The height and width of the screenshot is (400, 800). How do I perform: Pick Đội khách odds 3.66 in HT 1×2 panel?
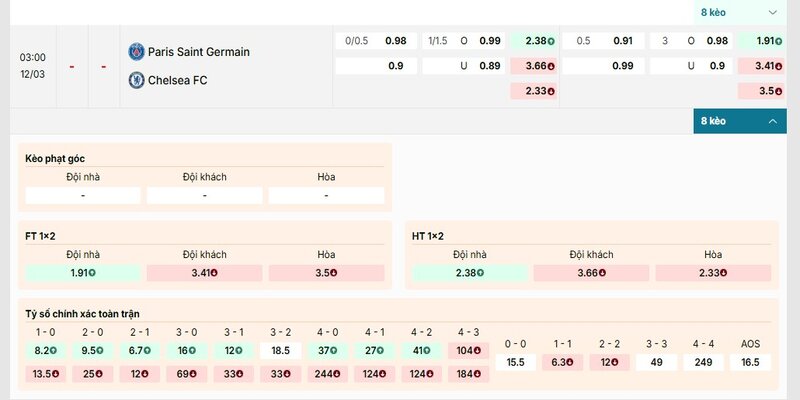591,273
